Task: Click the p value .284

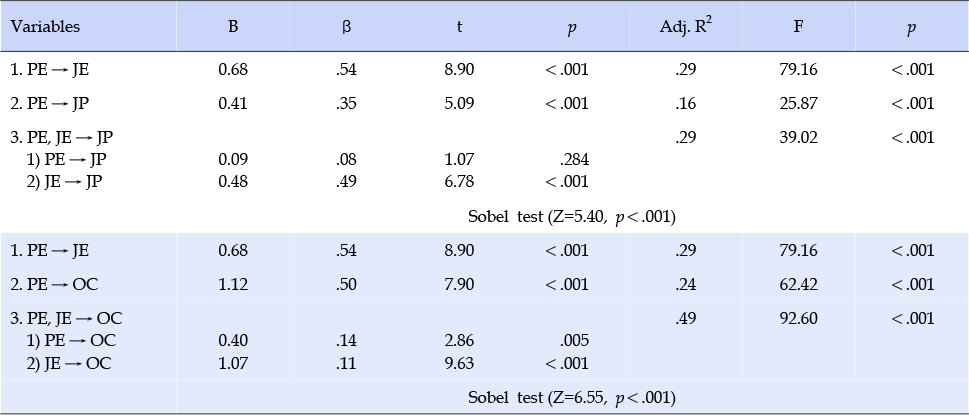Action: point(573,160)
